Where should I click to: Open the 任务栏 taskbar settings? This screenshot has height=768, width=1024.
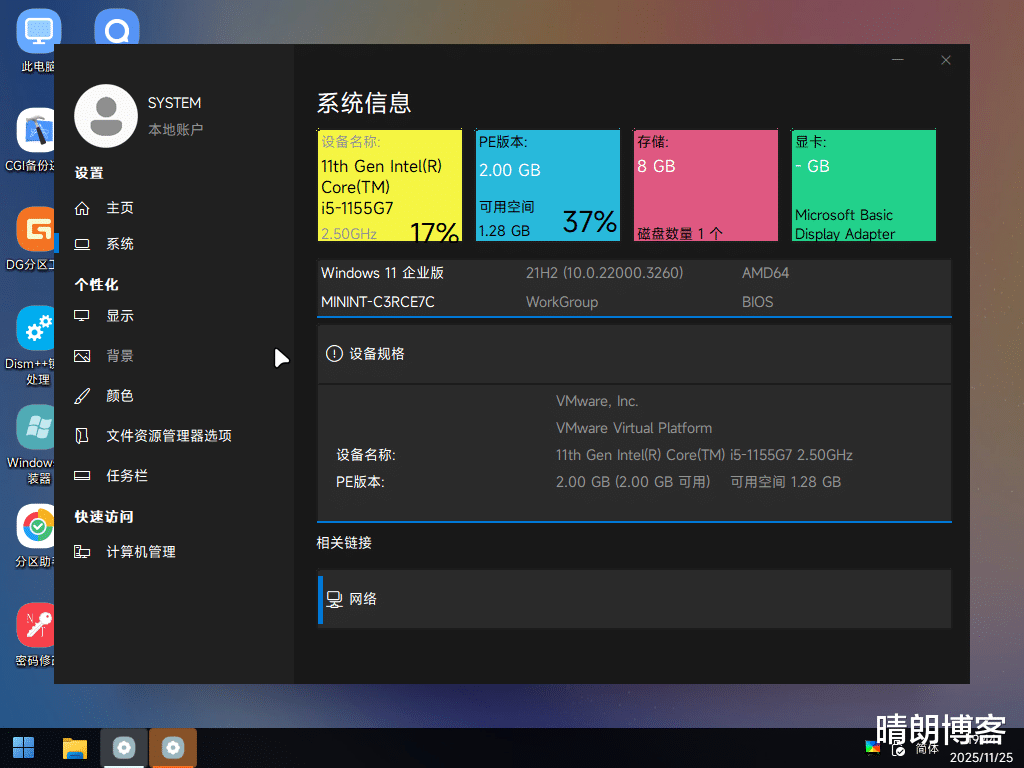click(x=127, y=475)
